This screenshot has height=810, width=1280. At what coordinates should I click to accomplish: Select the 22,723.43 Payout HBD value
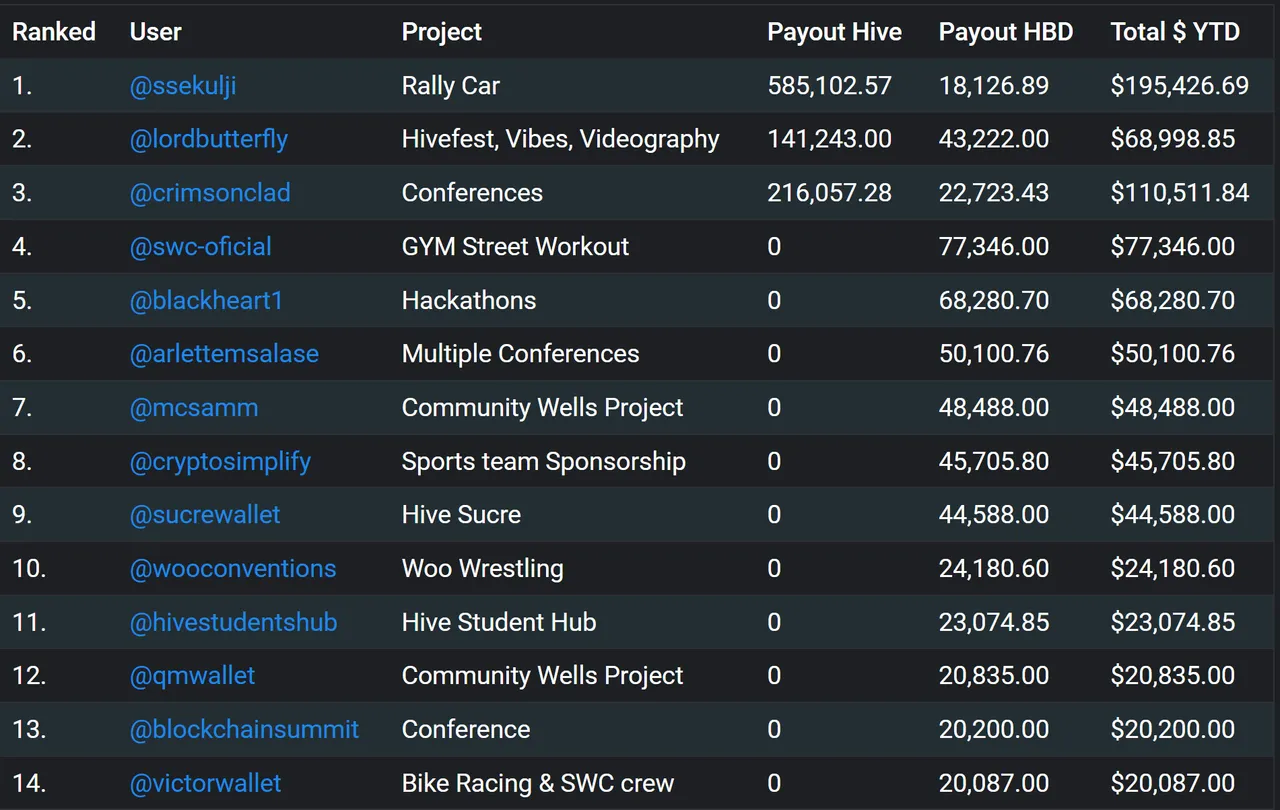coord(994,193)
